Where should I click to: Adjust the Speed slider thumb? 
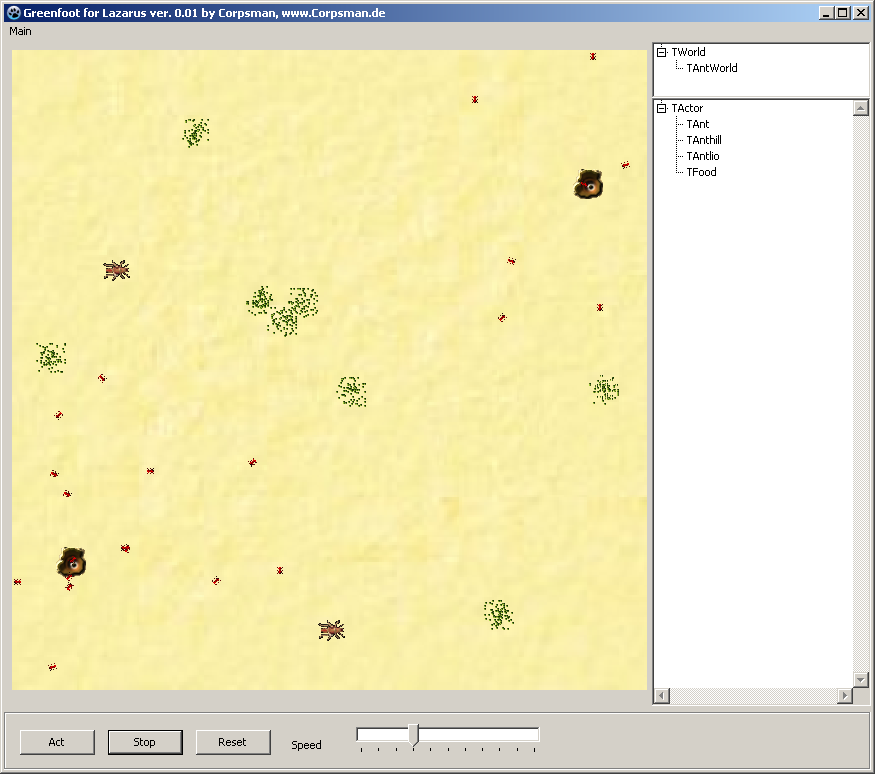point(414,734)
